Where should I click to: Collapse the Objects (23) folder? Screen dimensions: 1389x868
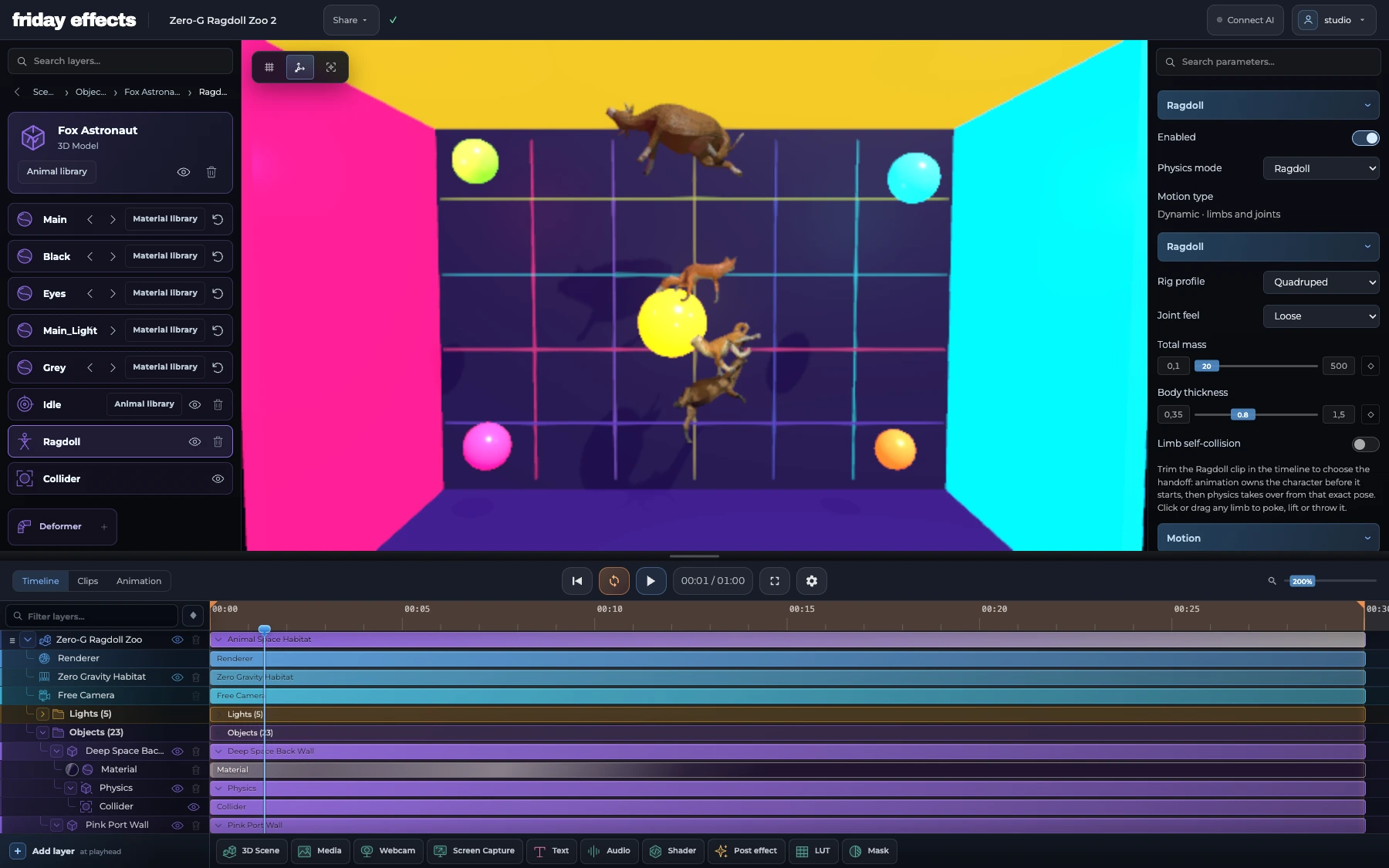(43, 732)
